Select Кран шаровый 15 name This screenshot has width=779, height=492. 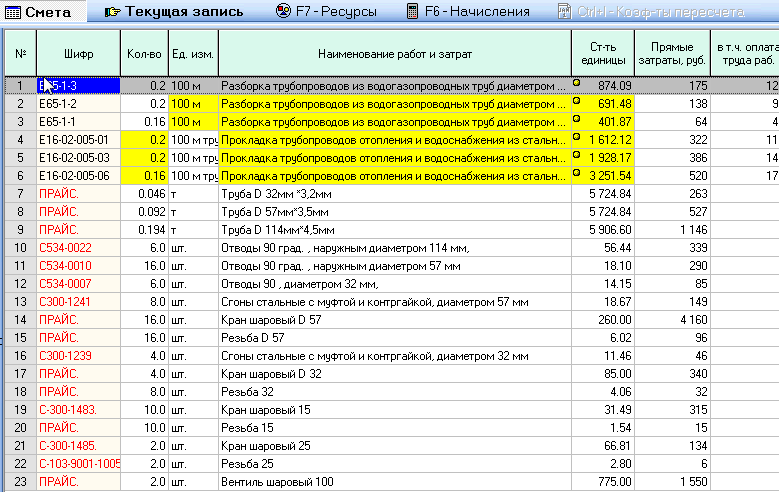395,410
